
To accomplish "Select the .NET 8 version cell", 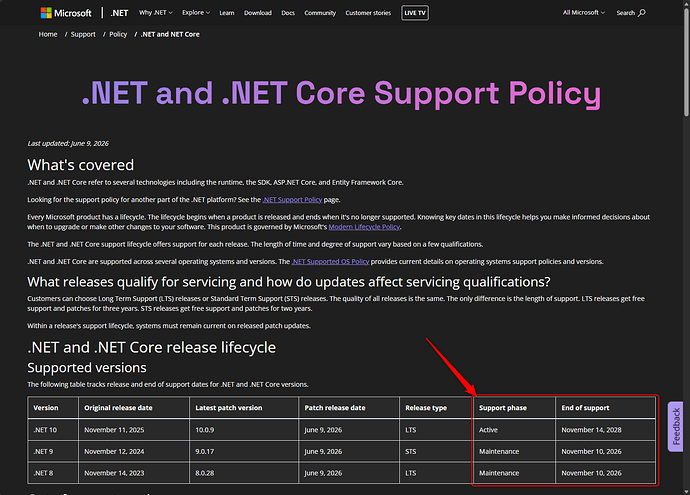I will pos(53,473).
